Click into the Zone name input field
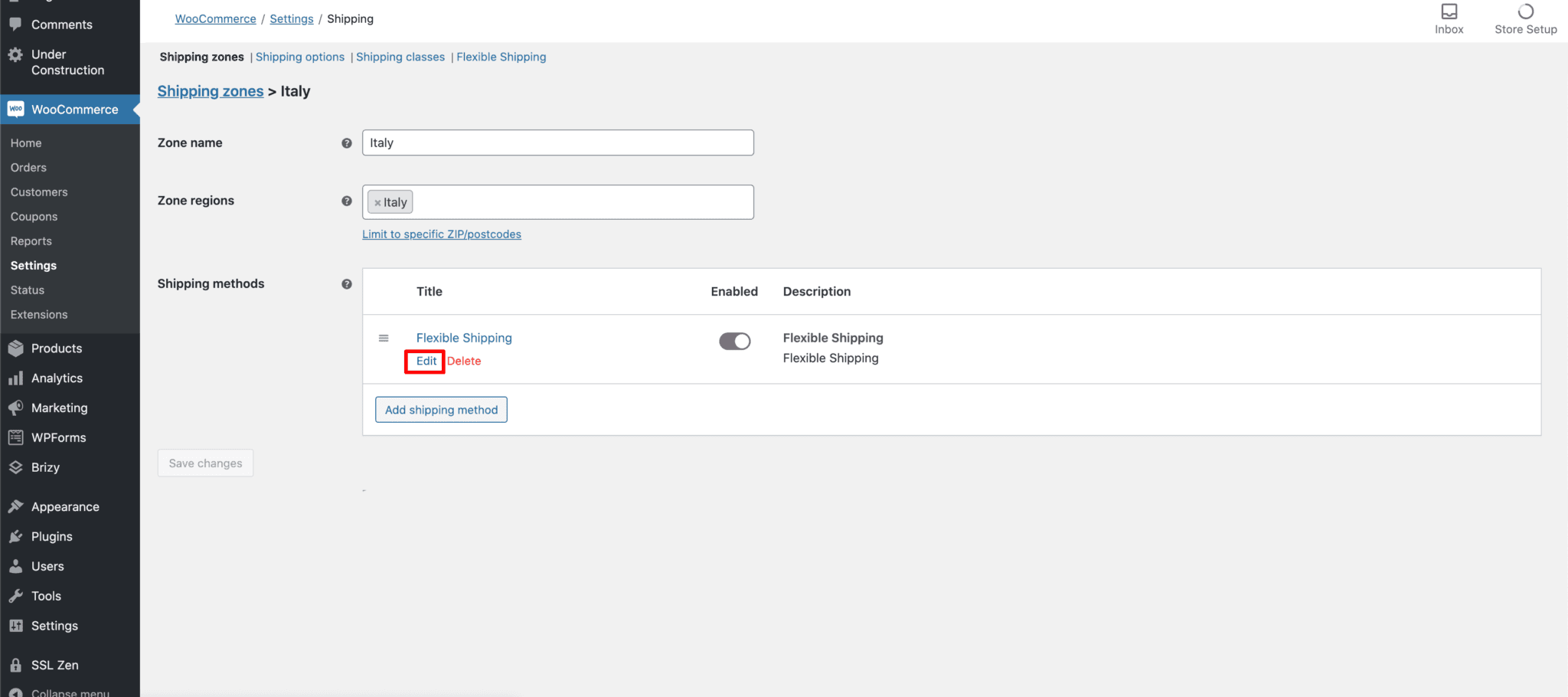Image resolution: width=1568 pixels, height=697 pixels. tap(558, 142)
